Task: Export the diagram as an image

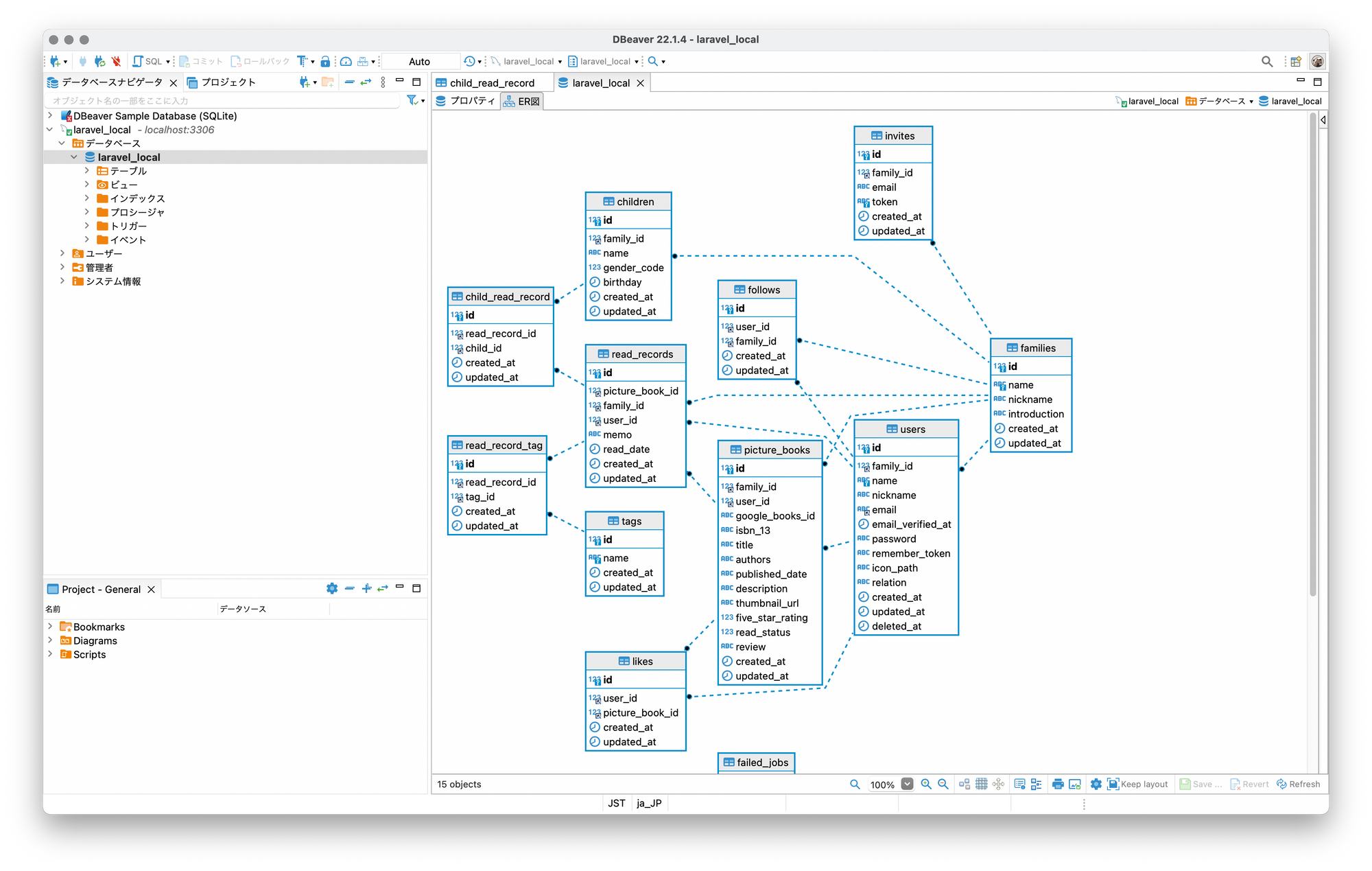Action: pyautogui.click(x=1074, y=784)
